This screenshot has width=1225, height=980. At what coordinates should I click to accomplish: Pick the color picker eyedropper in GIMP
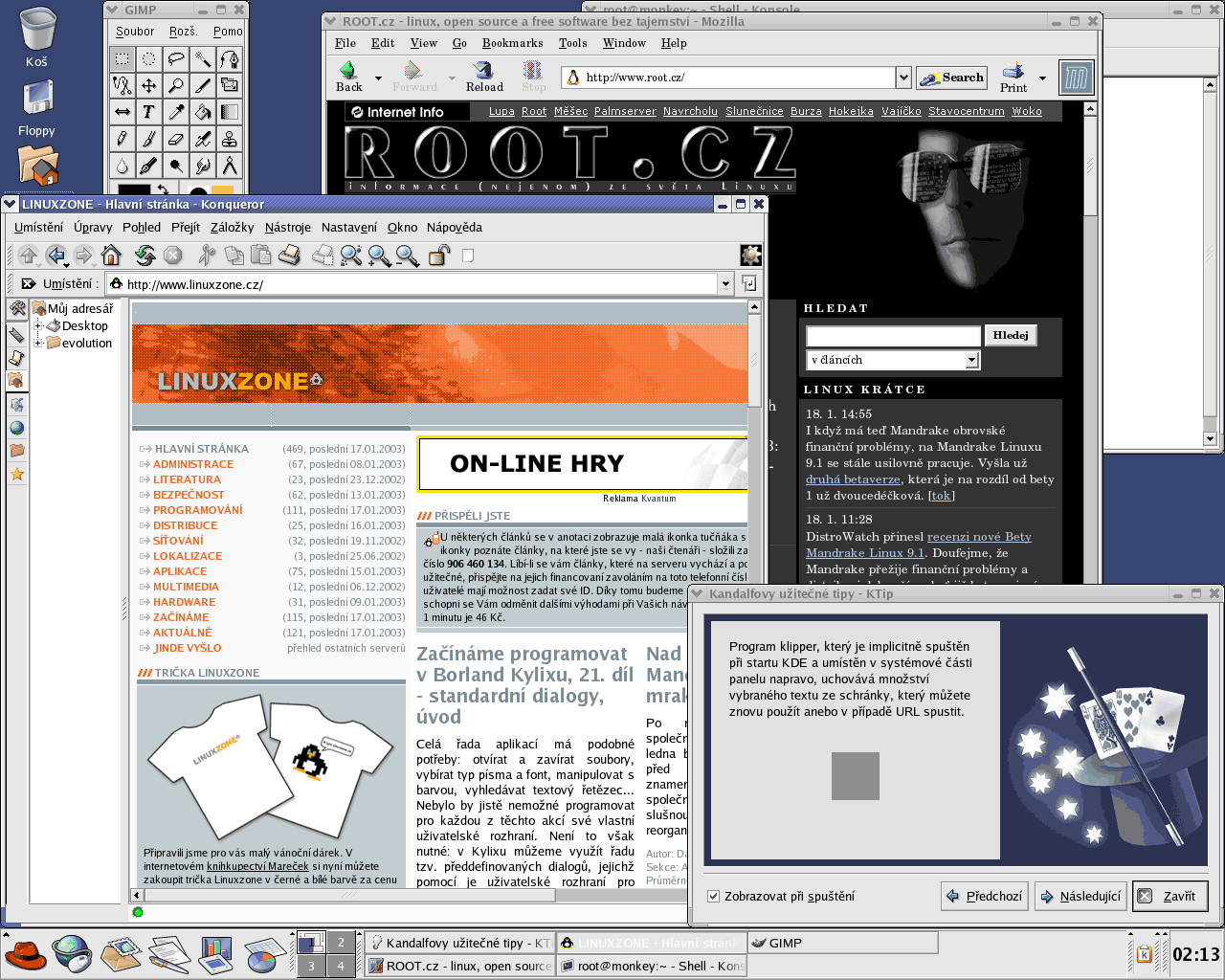click(176, 113)
